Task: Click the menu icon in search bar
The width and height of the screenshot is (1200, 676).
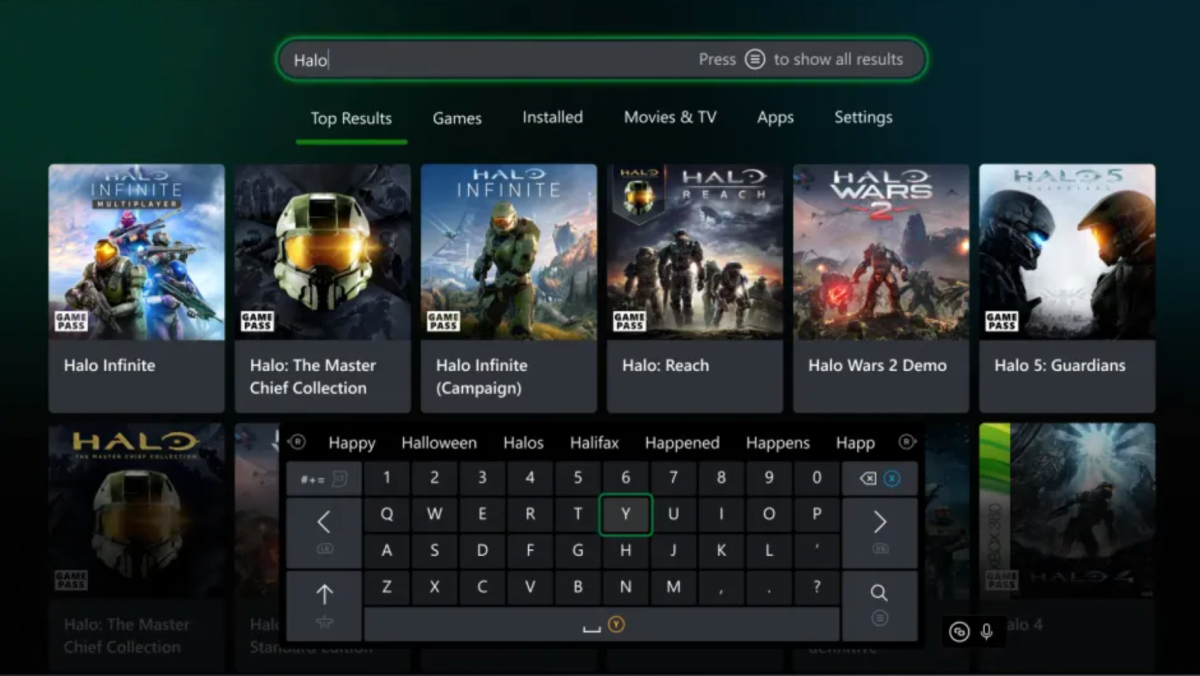Action: tap(755, 59)
